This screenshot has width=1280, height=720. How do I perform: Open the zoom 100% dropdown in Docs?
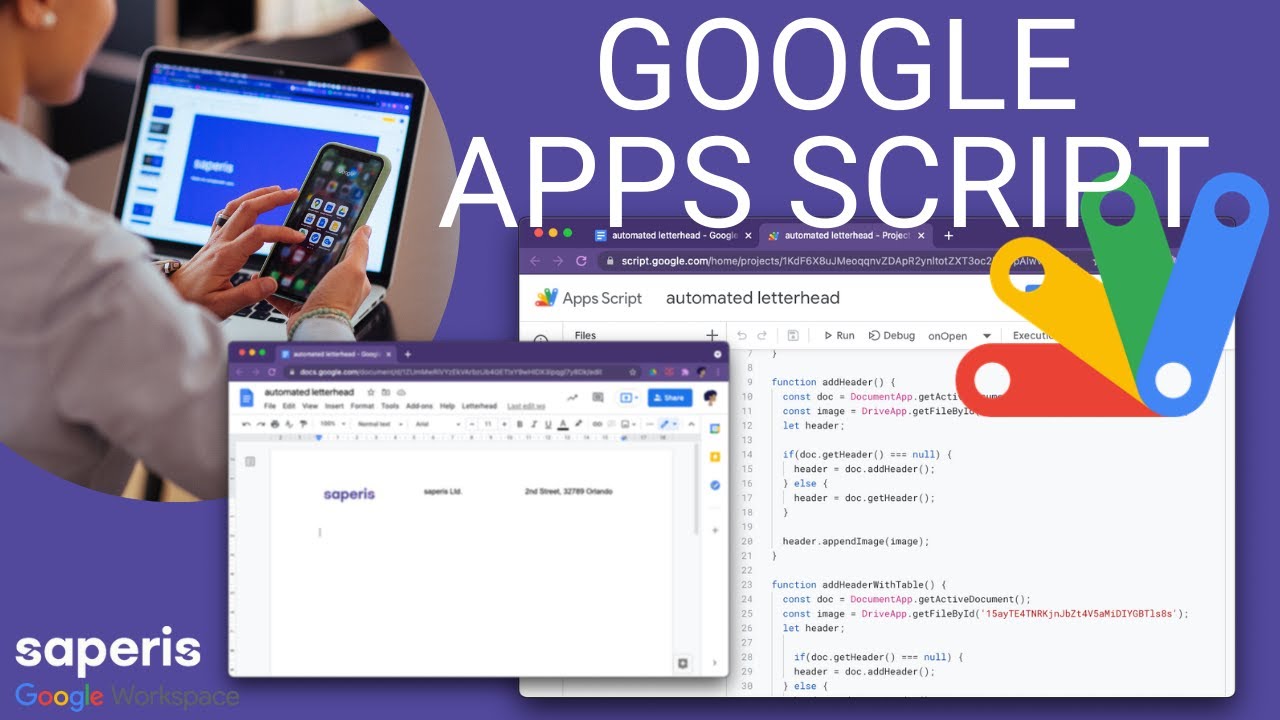pyautogui.click(x=332, y=424)
